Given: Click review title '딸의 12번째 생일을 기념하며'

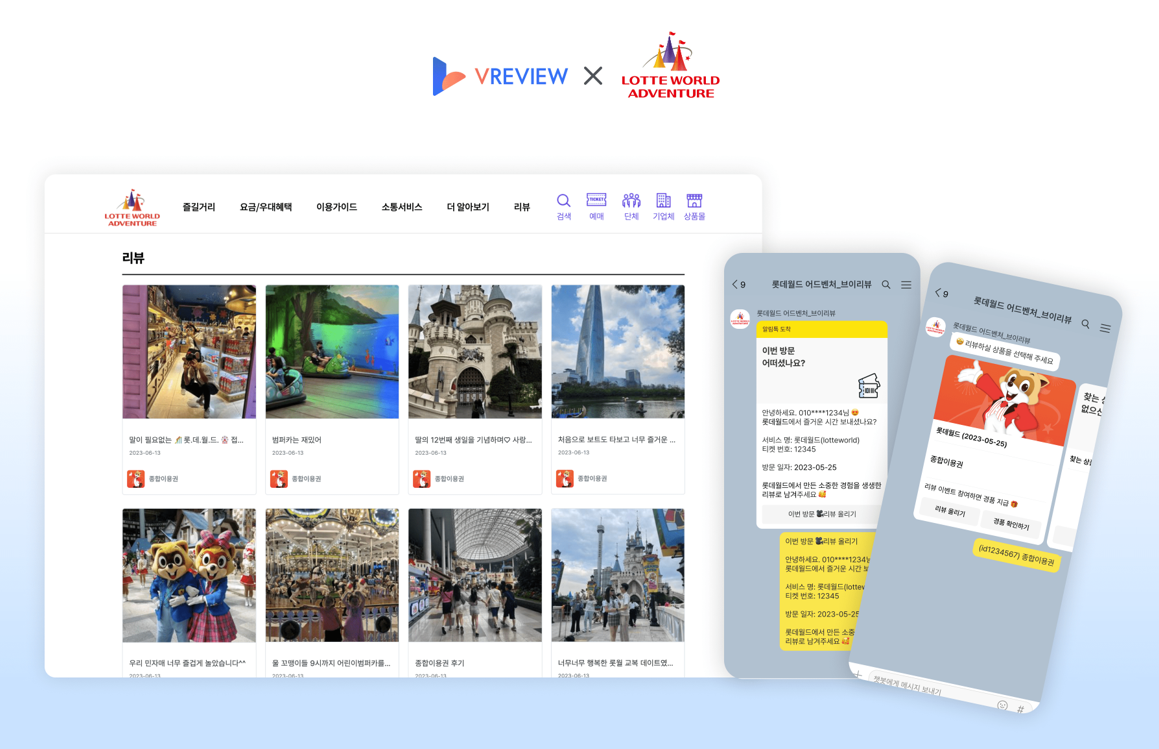Looking at the screenshot, I should coord(473,440).
